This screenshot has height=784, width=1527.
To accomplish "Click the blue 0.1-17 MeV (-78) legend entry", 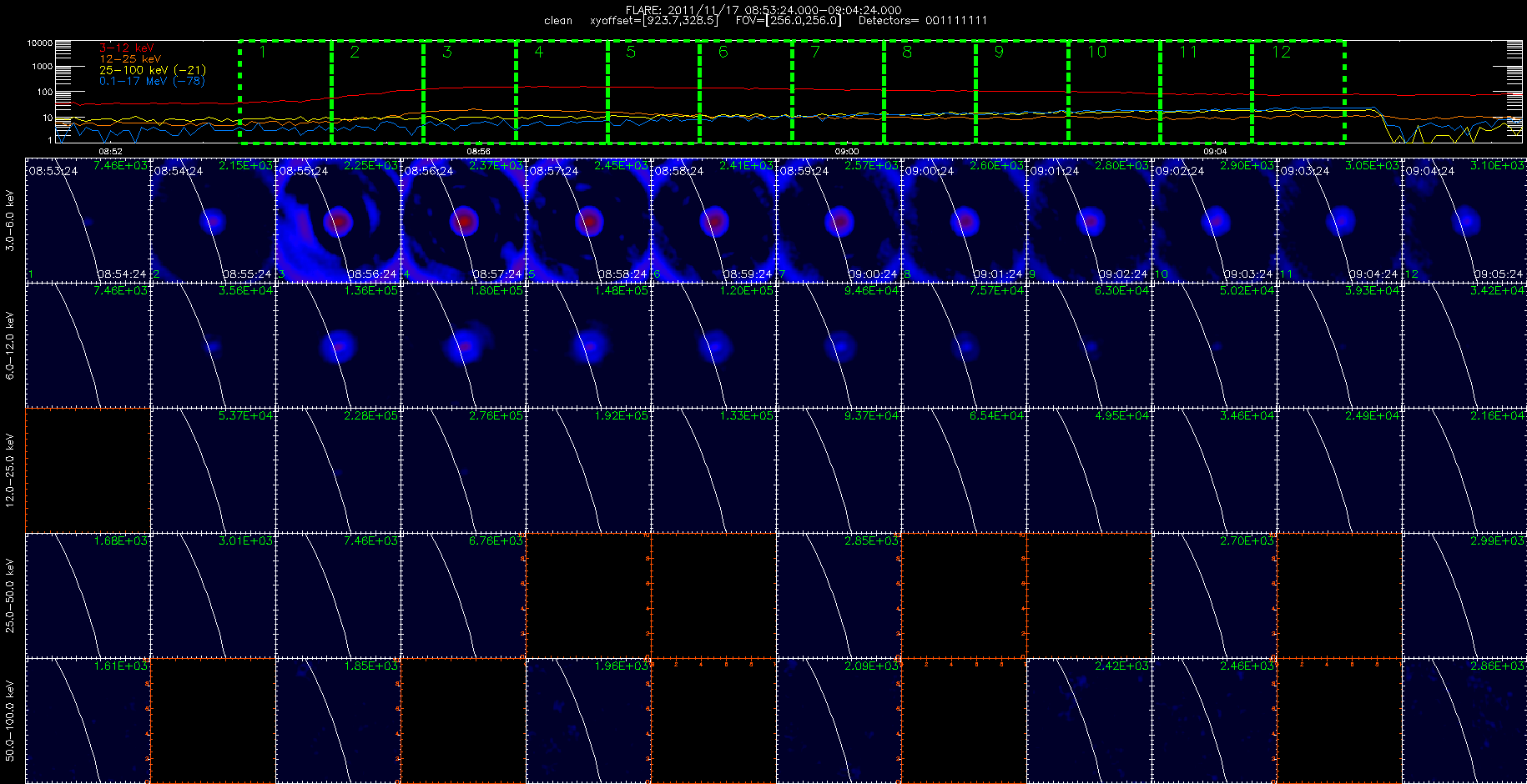I will [x=152, y=81].
